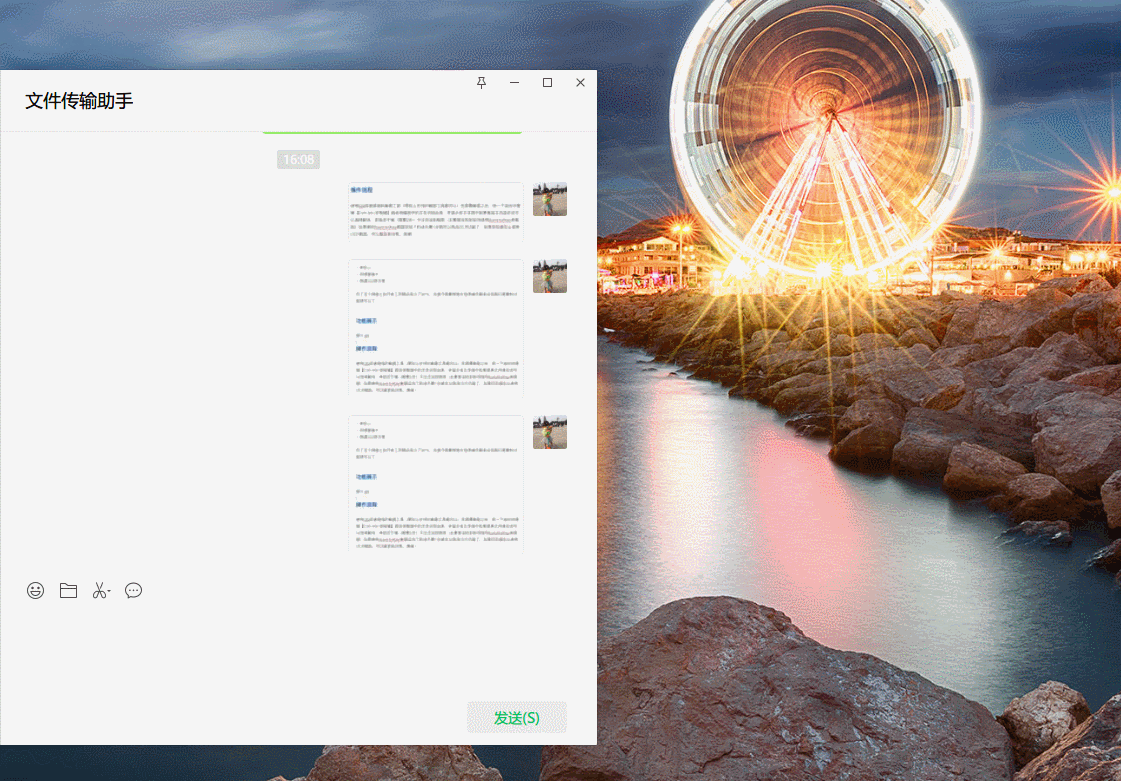This screenshot has height=781, width=1121.
Task: Click the 16:08 timestamp label
Action: [298, 160]
